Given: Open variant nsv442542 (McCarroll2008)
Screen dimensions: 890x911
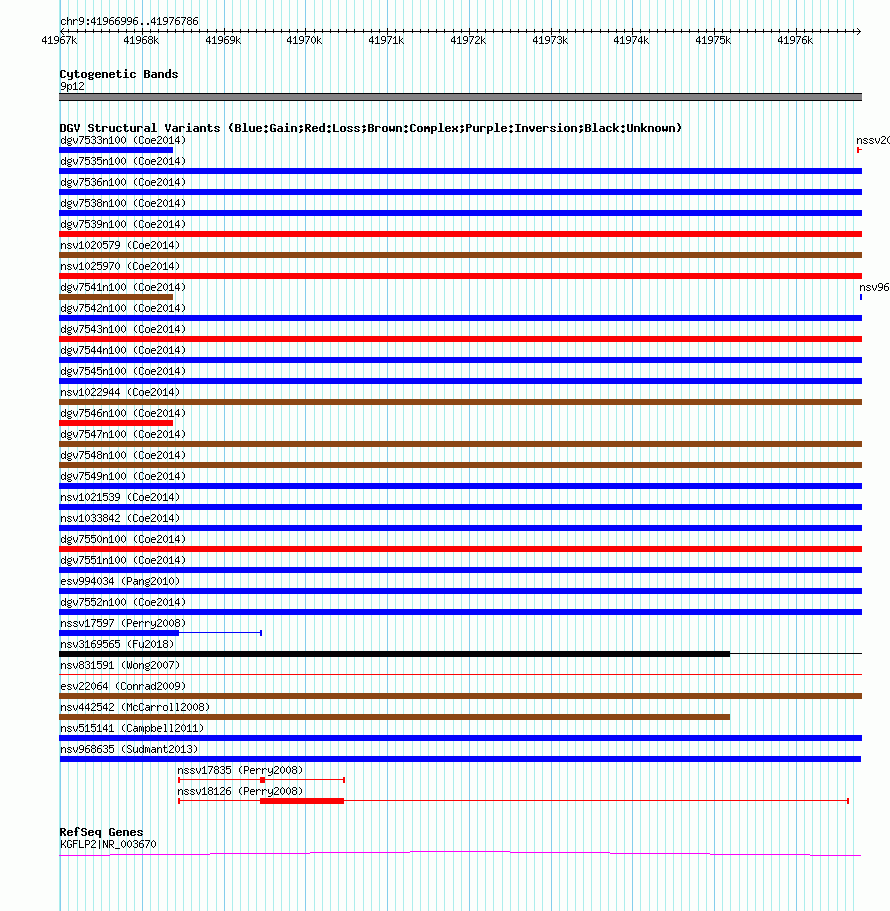Looking at the screenshot, I should [x=135, y=707].
